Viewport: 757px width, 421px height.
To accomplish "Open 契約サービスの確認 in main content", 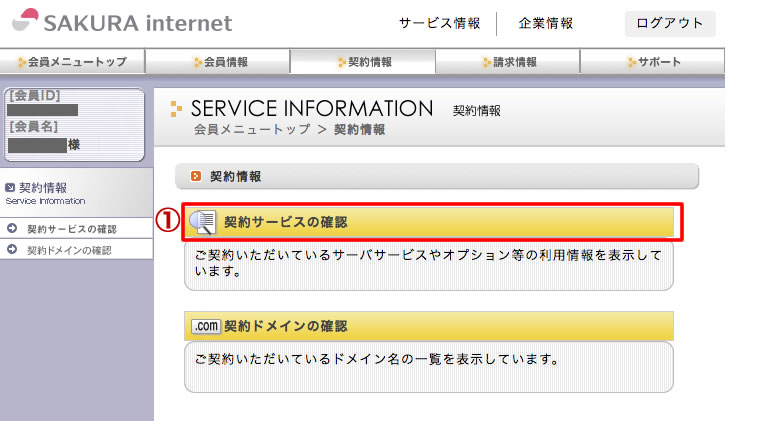I will coord(285,222).
